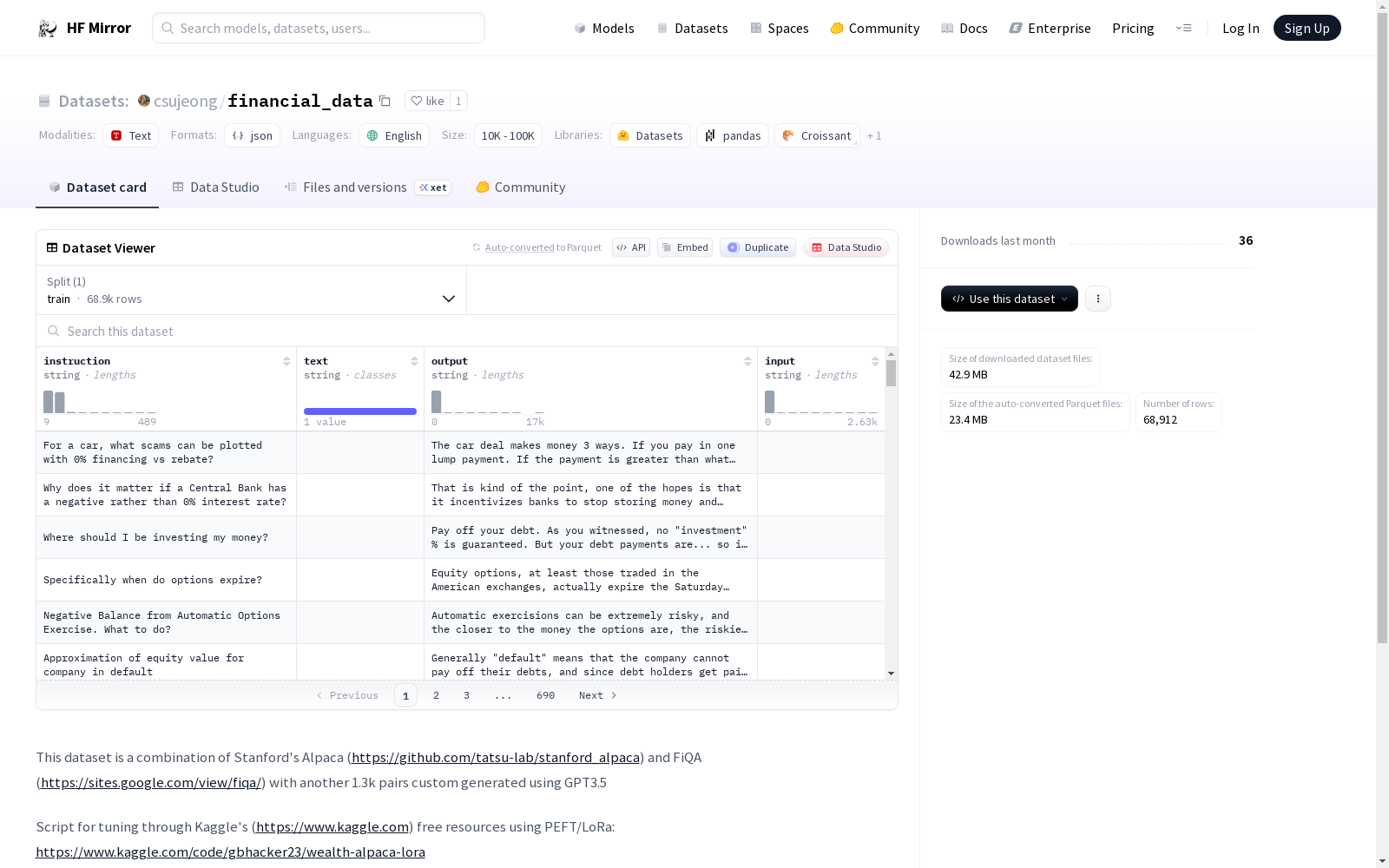Switch to Files and versions tab

[x=368, y=187]
